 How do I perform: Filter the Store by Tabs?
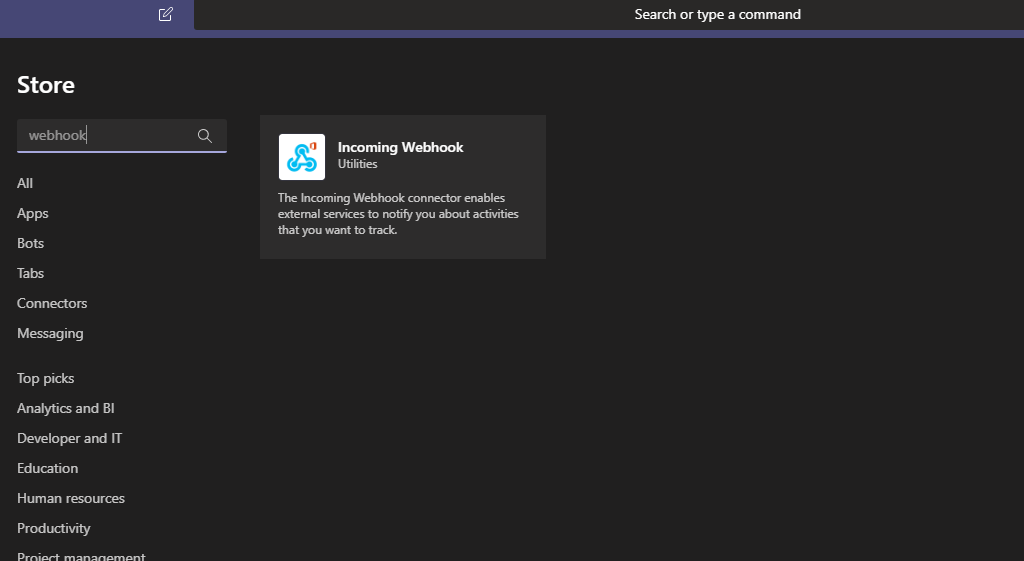coord(31,273)
